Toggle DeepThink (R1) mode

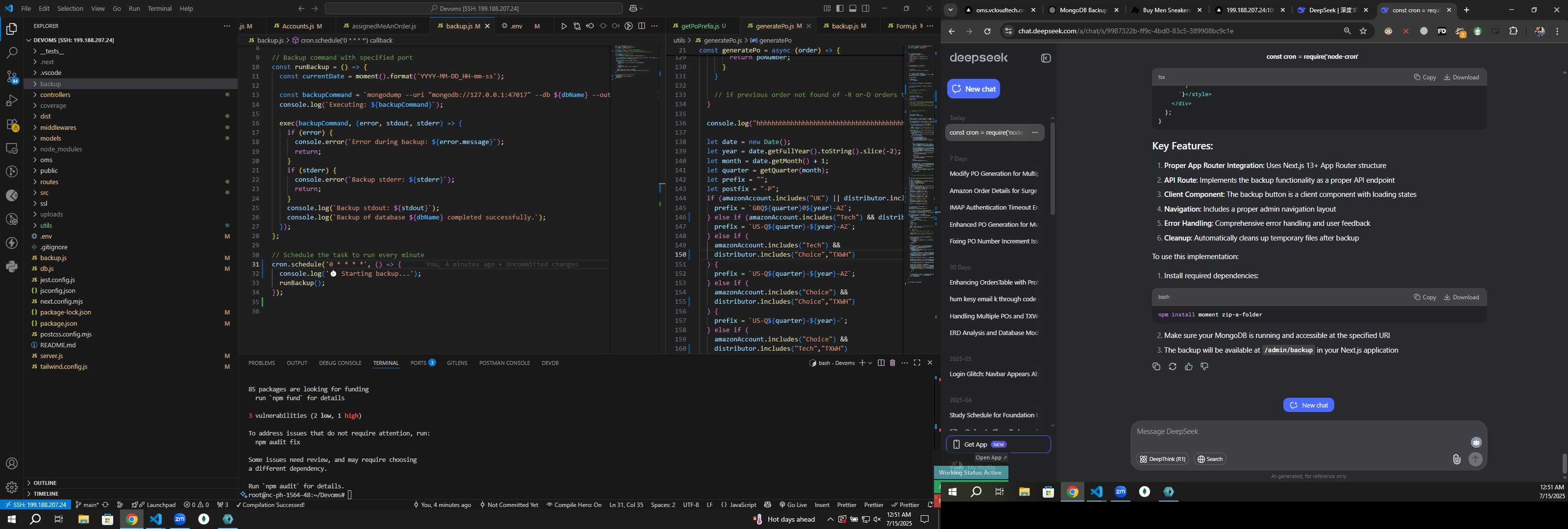(1162, 459)
